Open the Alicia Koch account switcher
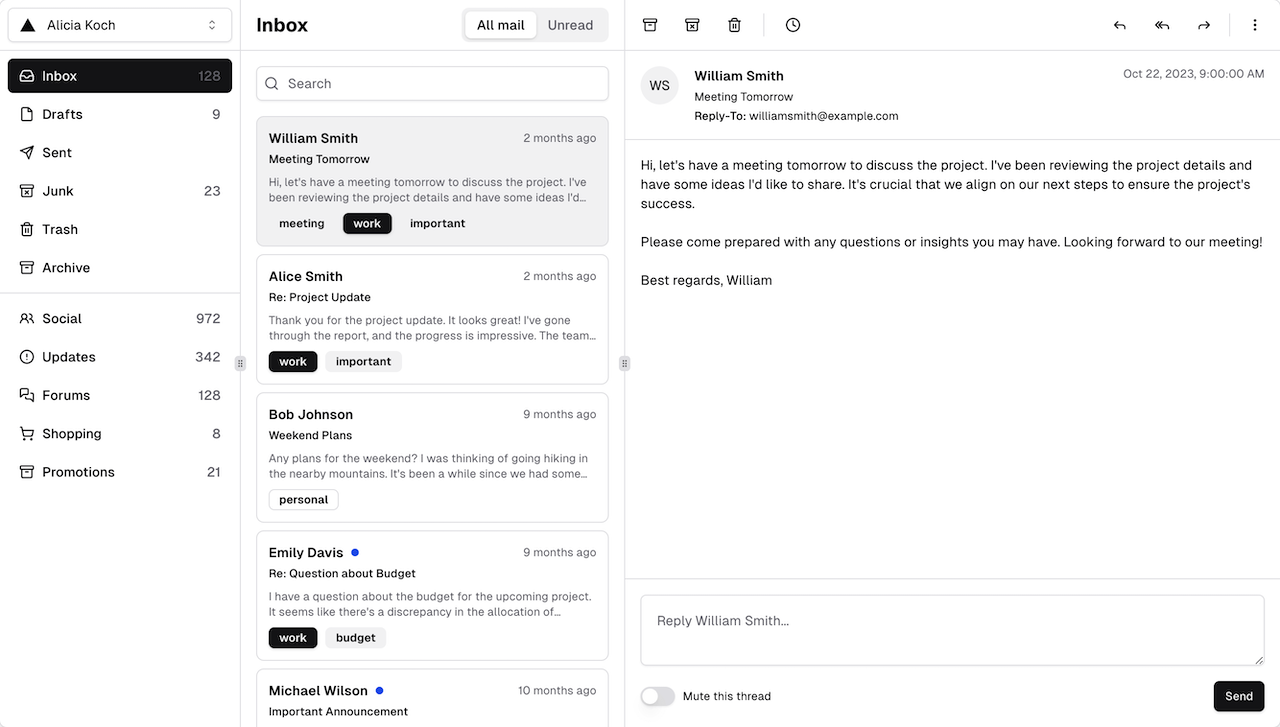Image resolution: width=1280 pixels, height=727 pixels. tap(119, 24)
